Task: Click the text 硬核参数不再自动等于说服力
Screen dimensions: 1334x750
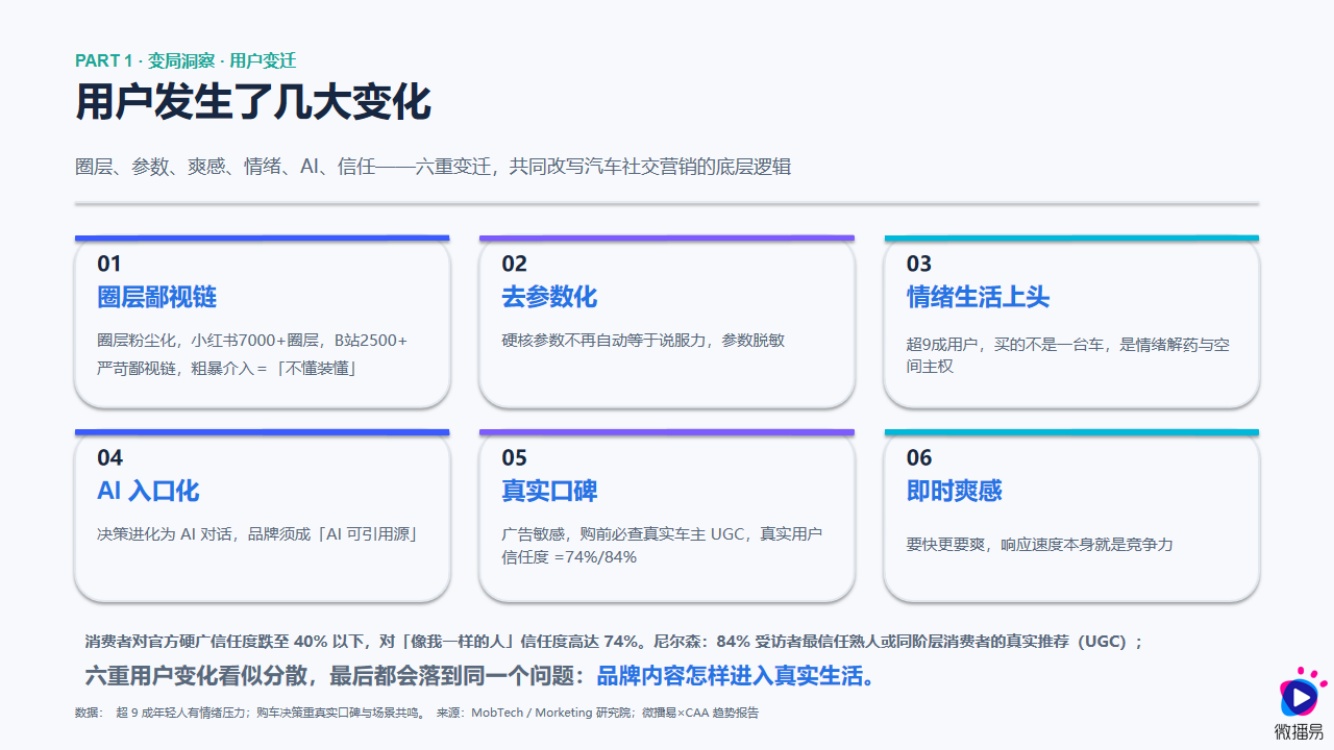Action: [643, 340]
